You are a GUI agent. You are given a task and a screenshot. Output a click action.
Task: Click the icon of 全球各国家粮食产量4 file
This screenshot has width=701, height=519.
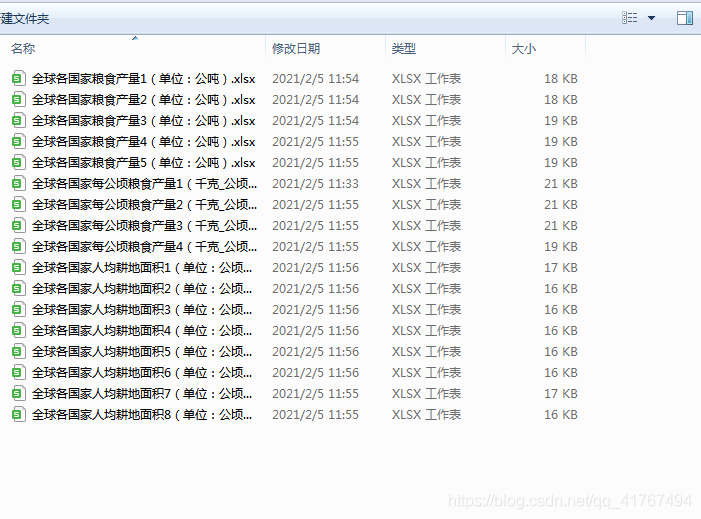(x=18, y=142)
